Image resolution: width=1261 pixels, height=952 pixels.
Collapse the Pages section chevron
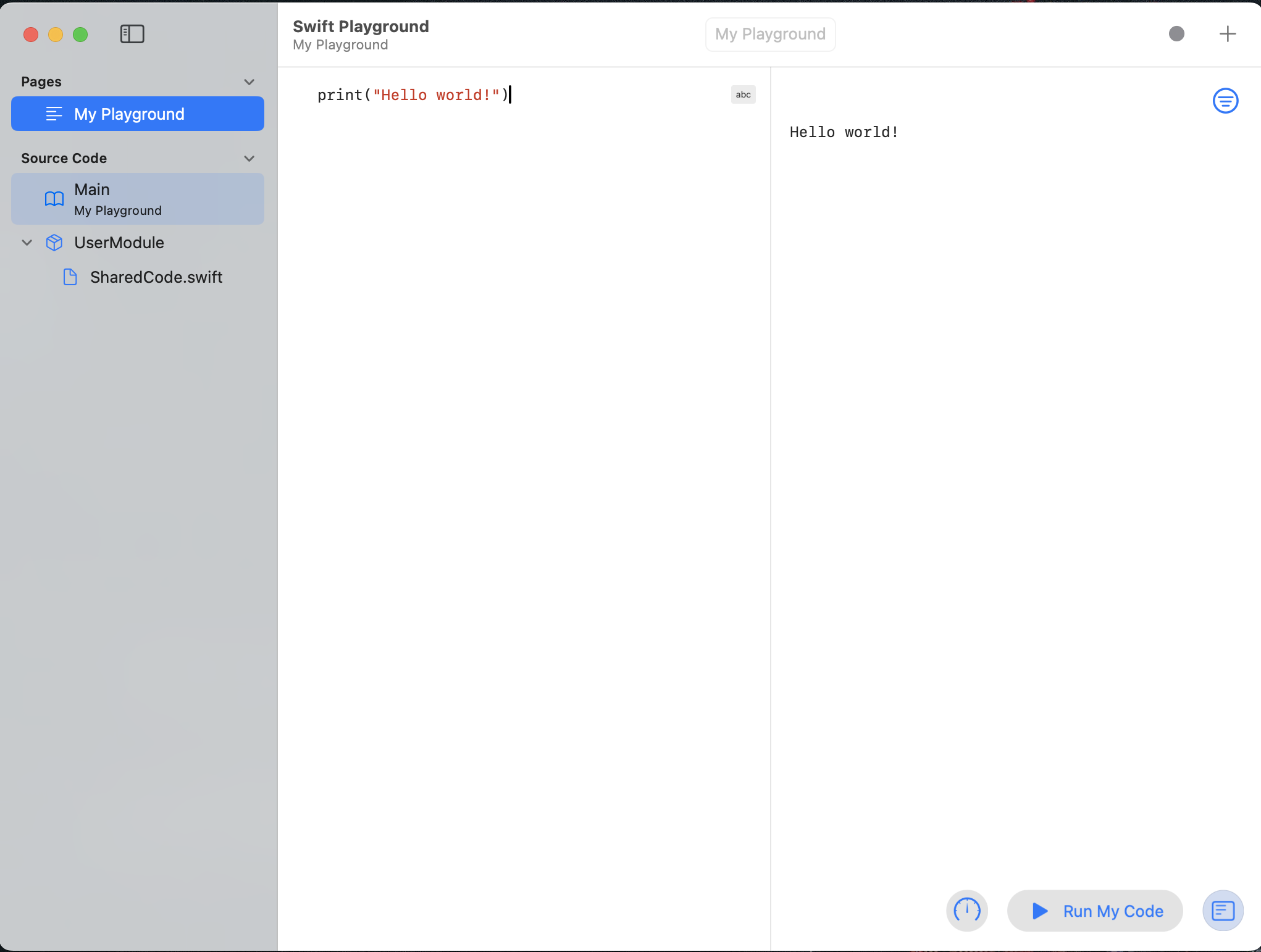[x=249, y=82]
